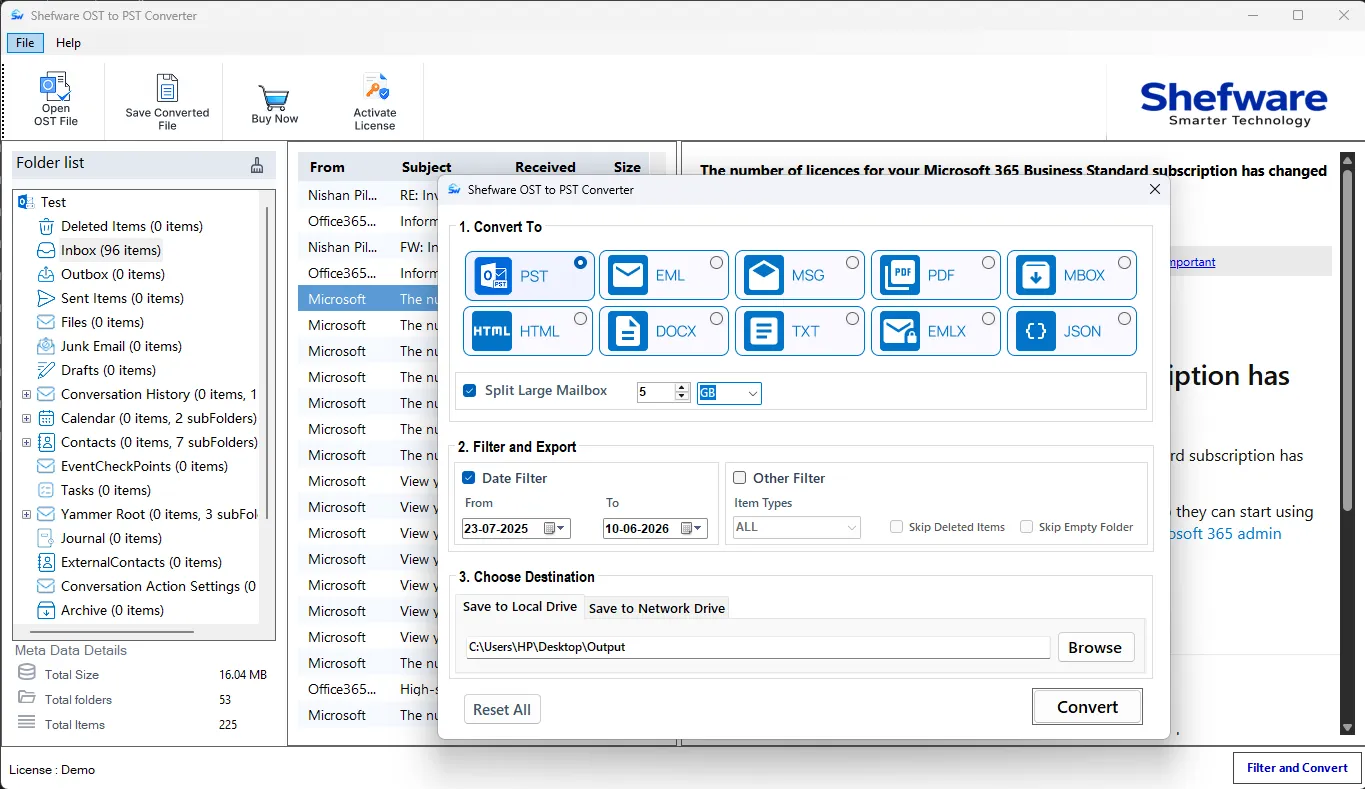Viewport: 1365px width, 789px height.
Task: Open the Help menu
Action: pos(68,43)
